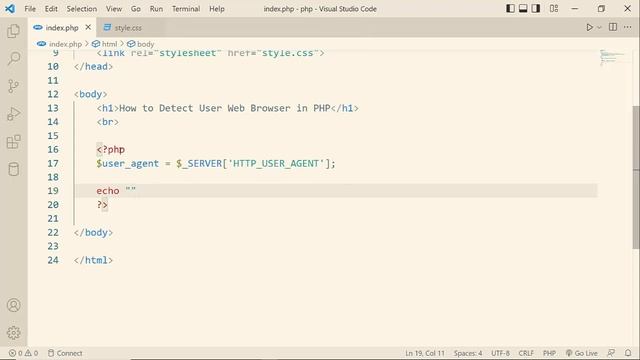Open the Accounts menu

point(13,305)
